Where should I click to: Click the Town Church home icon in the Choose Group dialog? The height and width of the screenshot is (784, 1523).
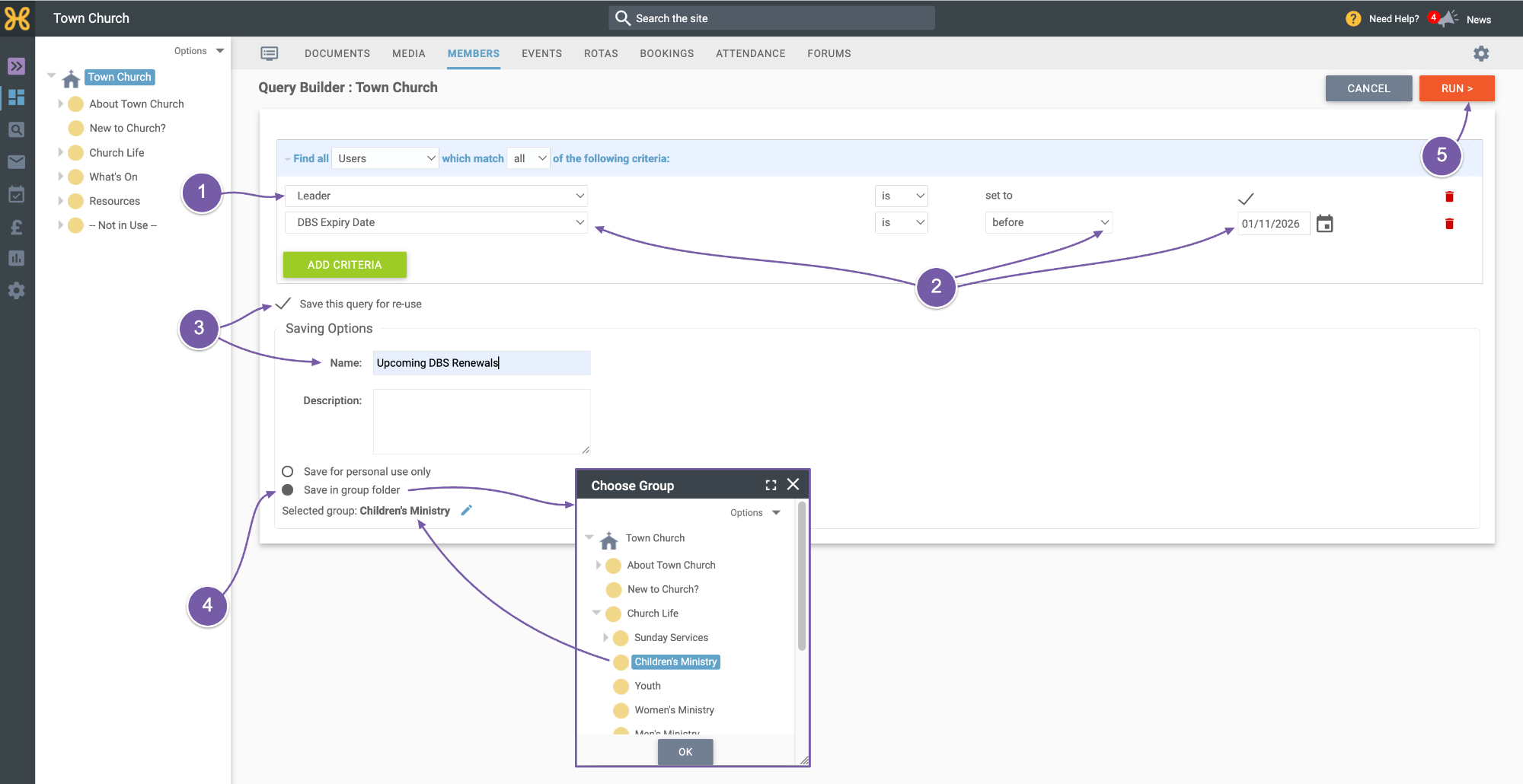point(608,540)
